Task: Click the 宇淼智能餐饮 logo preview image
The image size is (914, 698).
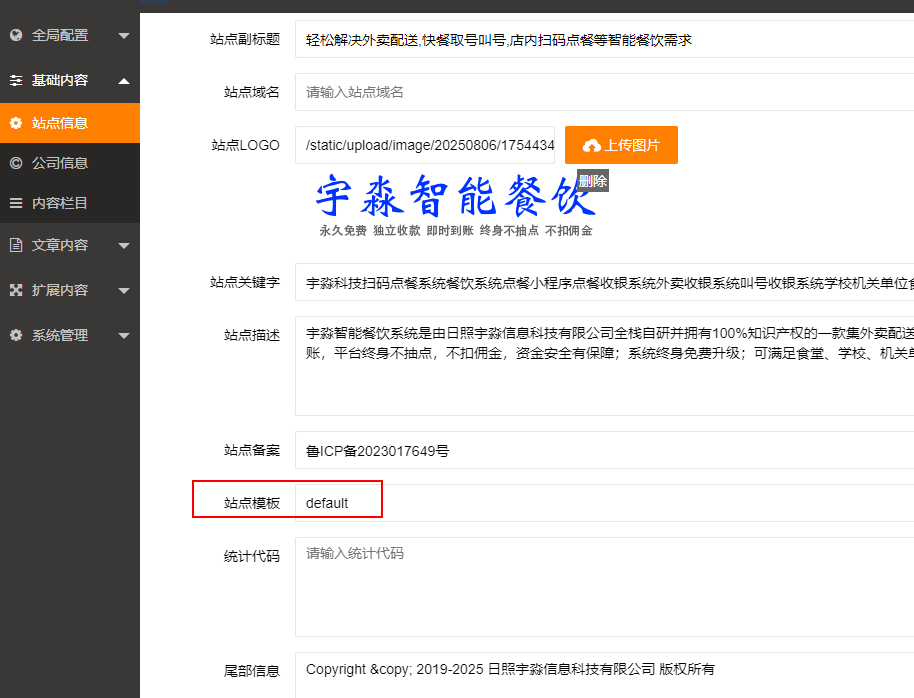Action: (455, 205)
